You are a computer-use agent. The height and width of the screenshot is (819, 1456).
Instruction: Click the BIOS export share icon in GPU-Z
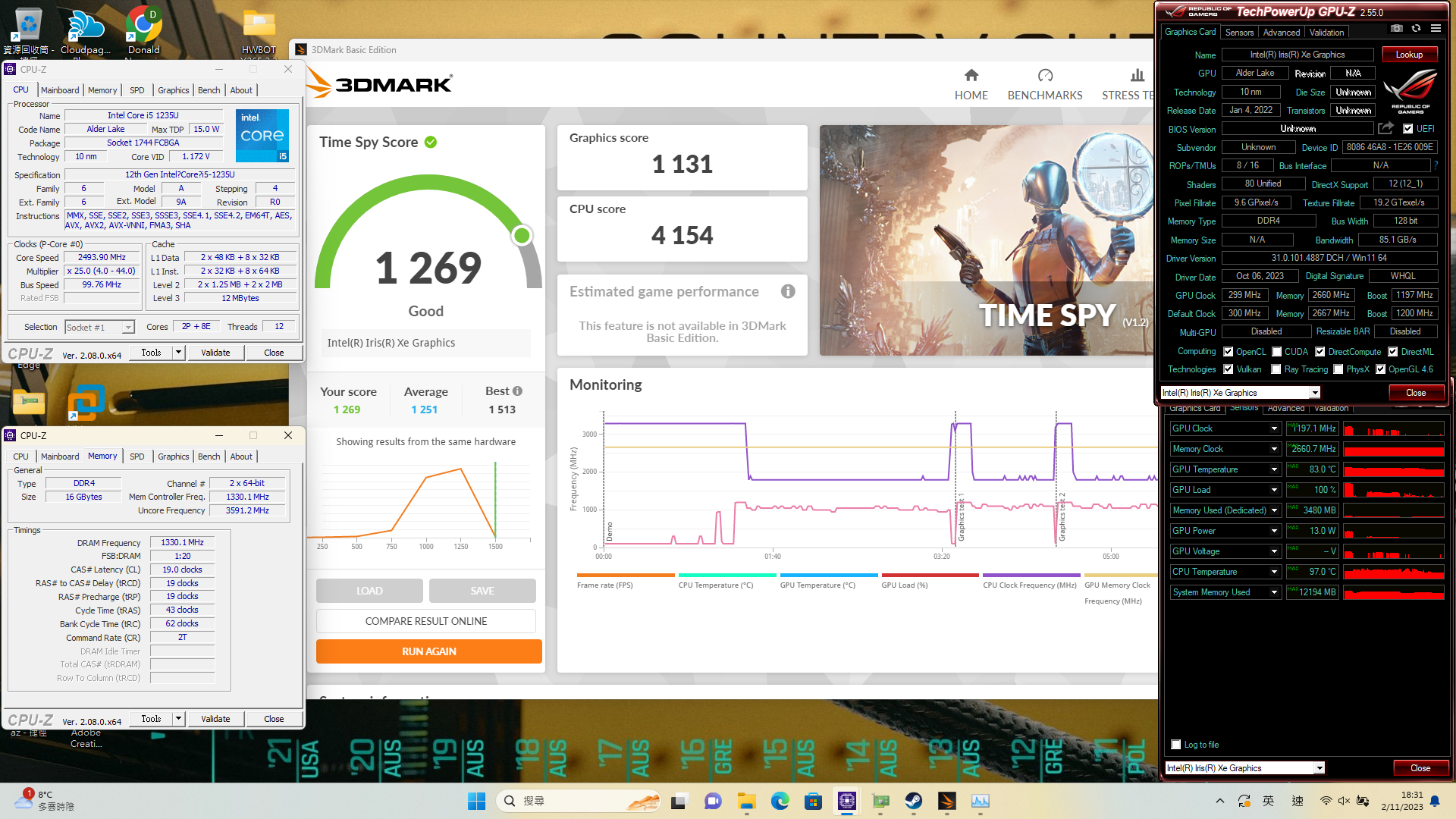(1386, 128)
